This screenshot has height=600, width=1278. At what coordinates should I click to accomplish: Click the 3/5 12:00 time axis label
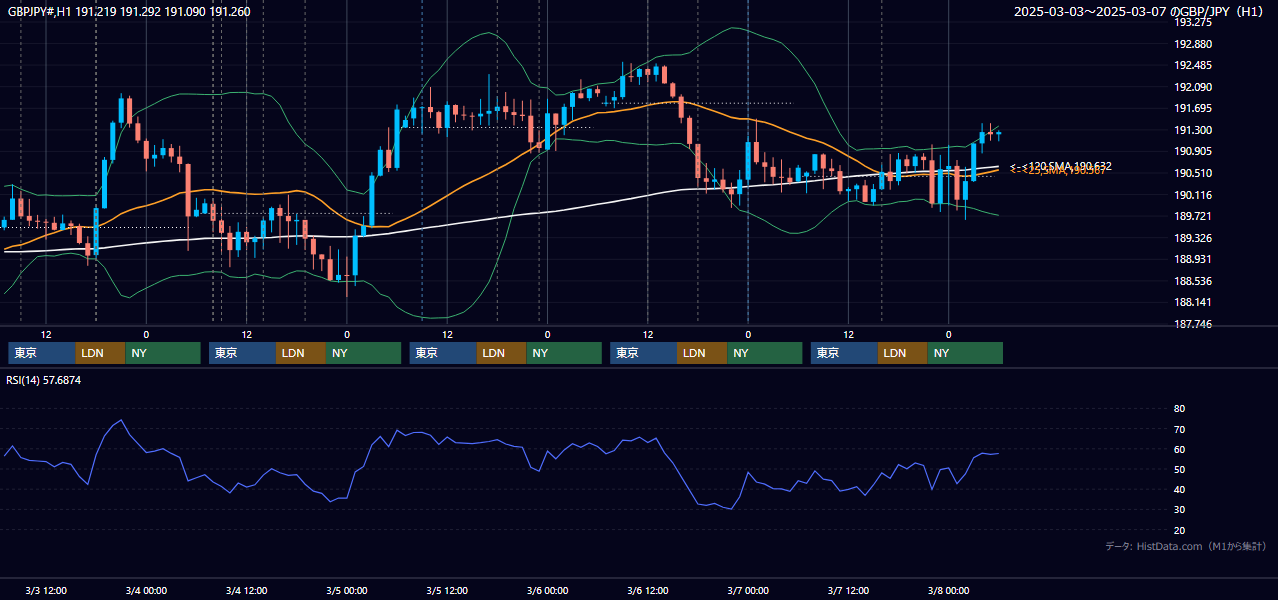pyautogui.click(x=447, y=590)
